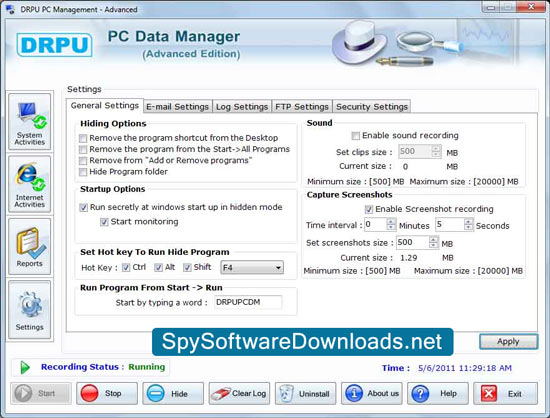Open the Reports clipboard icon
This screenshot has height=418, width=550.
coord(29,247)
